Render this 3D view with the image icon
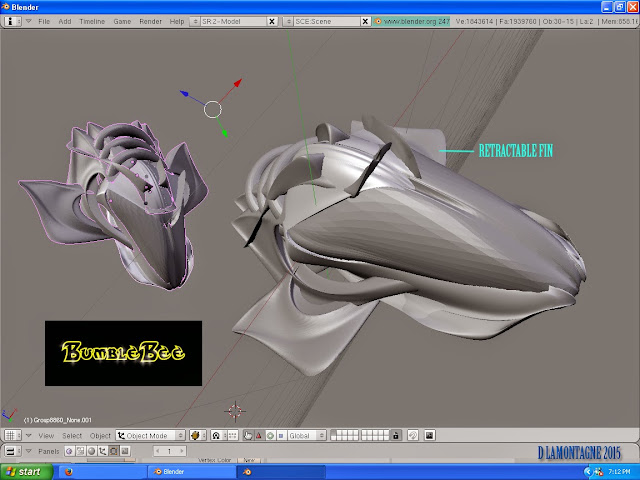Screen dimensions: 640x480 pyautogui.click(x=429, y=436)
